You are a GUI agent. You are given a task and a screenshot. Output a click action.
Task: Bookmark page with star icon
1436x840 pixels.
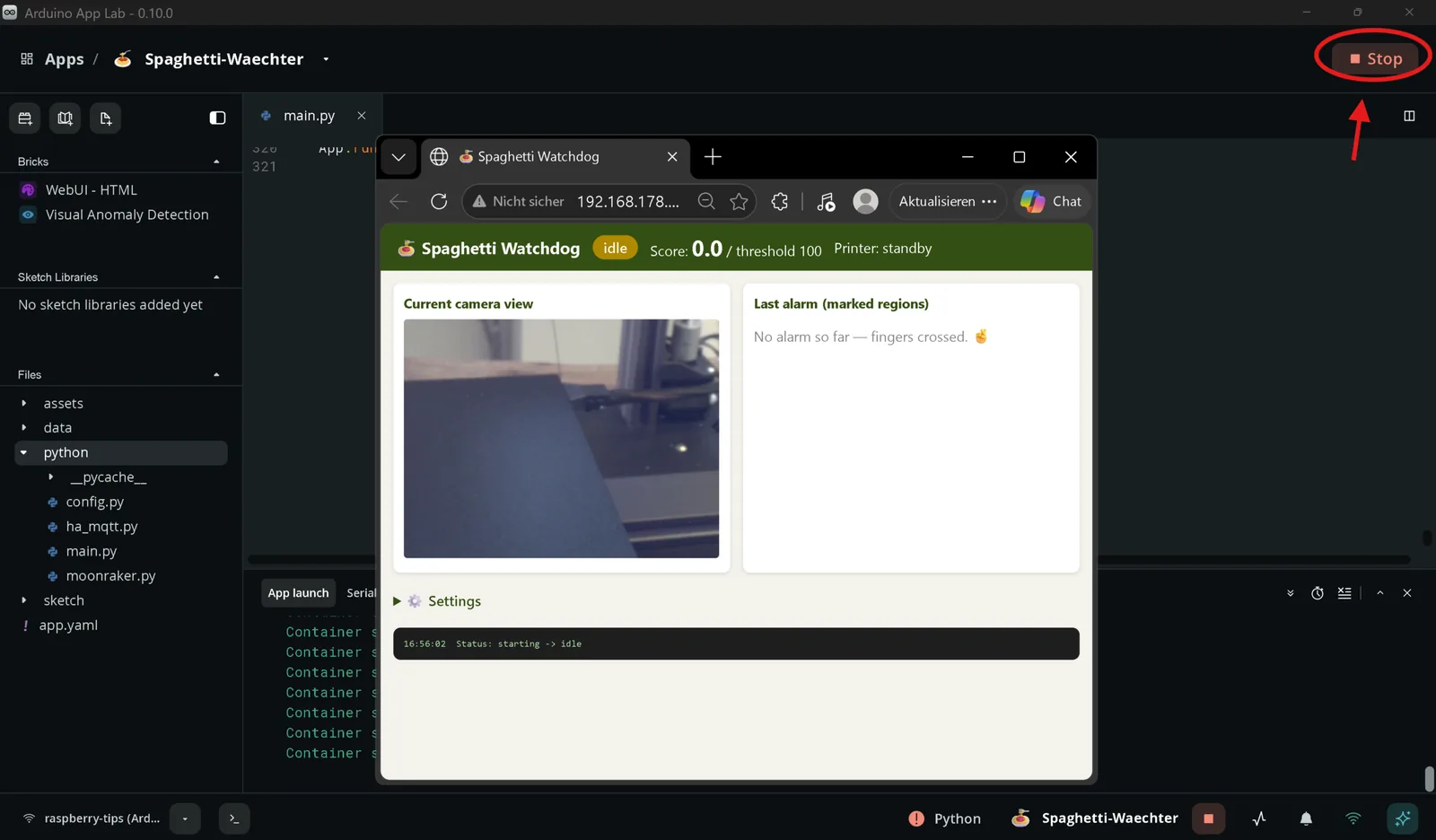click(739, 202)
